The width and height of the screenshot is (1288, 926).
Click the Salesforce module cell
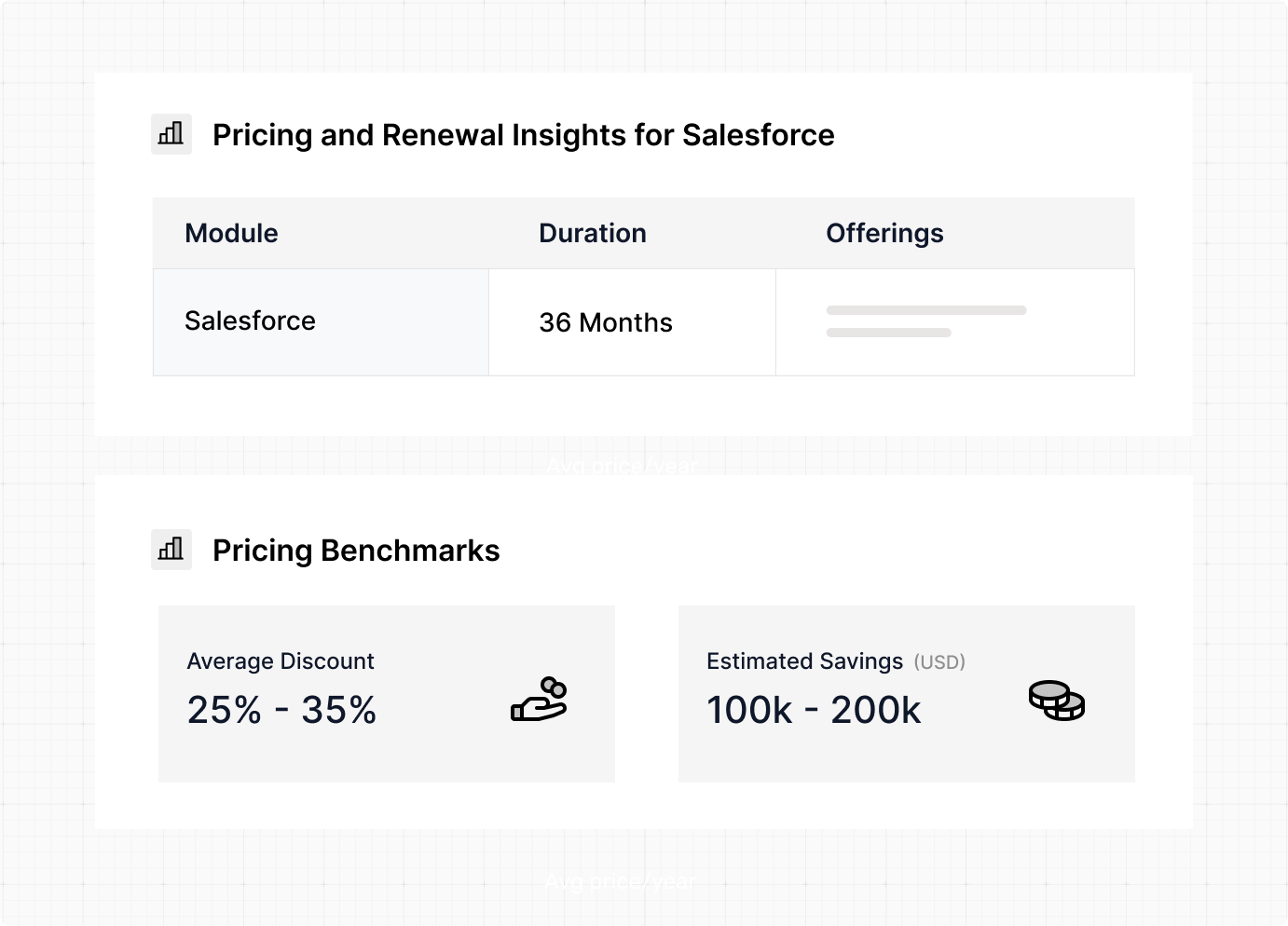(x=321, y=322)
